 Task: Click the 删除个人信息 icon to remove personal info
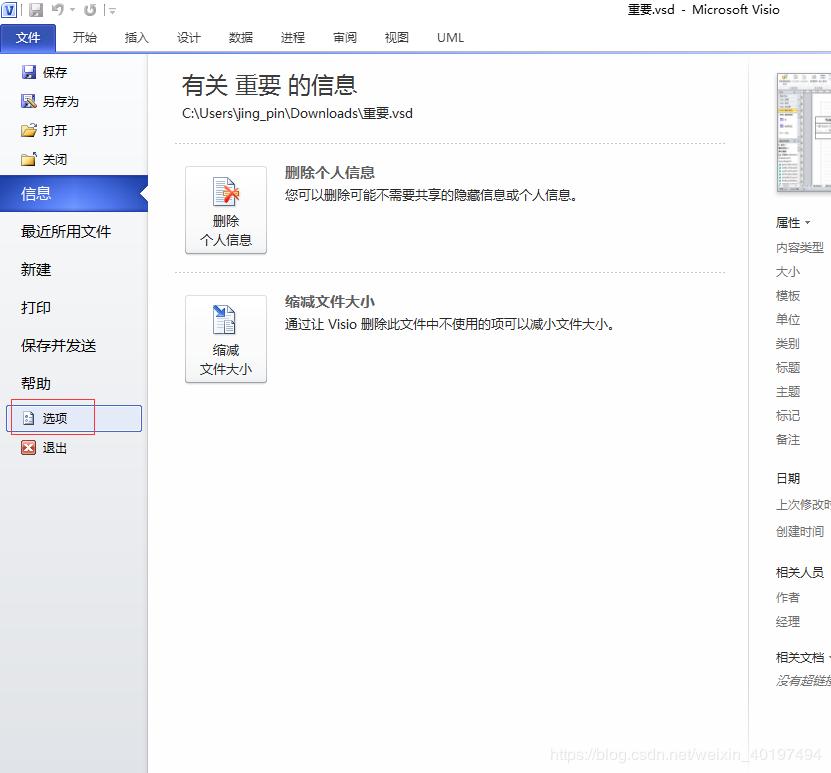[225, 209]
